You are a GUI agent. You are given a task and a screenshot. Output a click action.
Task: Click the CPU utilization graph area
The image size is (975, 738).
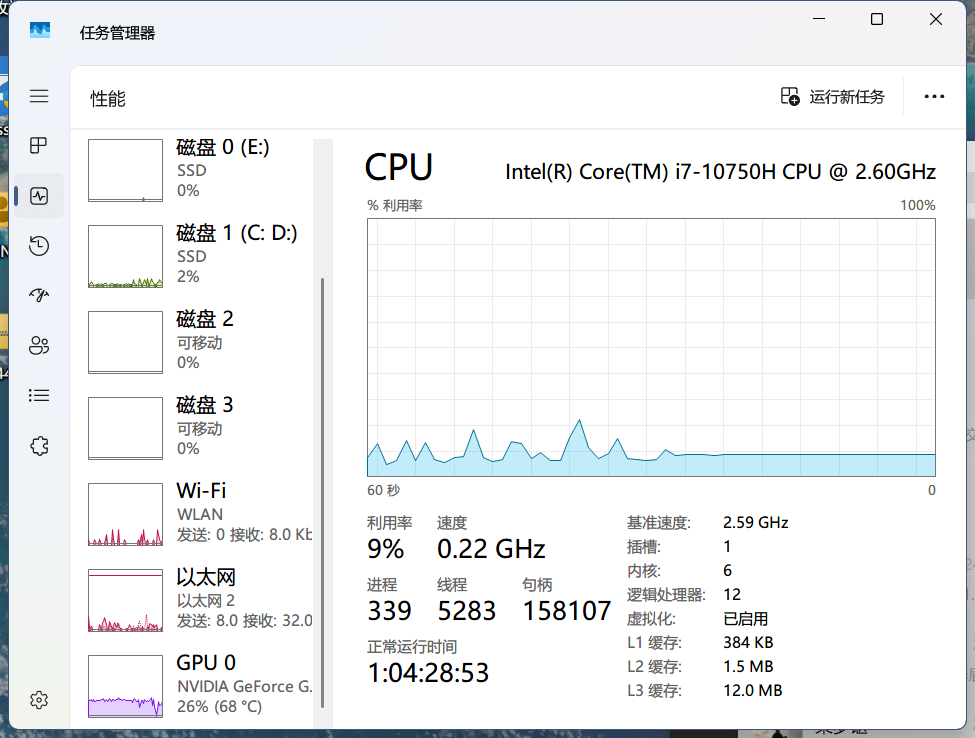tap(651, 347)
